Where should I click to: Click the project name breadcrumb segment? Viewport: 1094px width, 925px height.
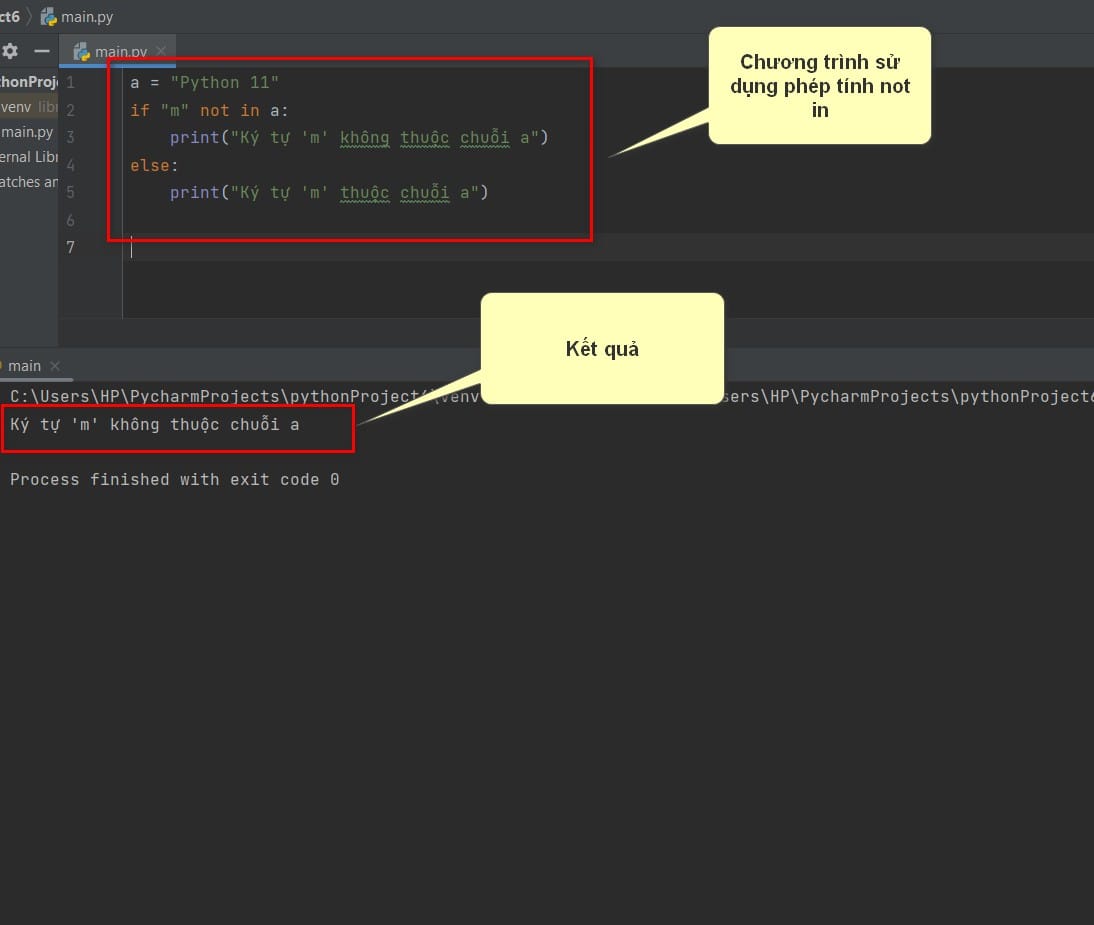coord(10,17)
